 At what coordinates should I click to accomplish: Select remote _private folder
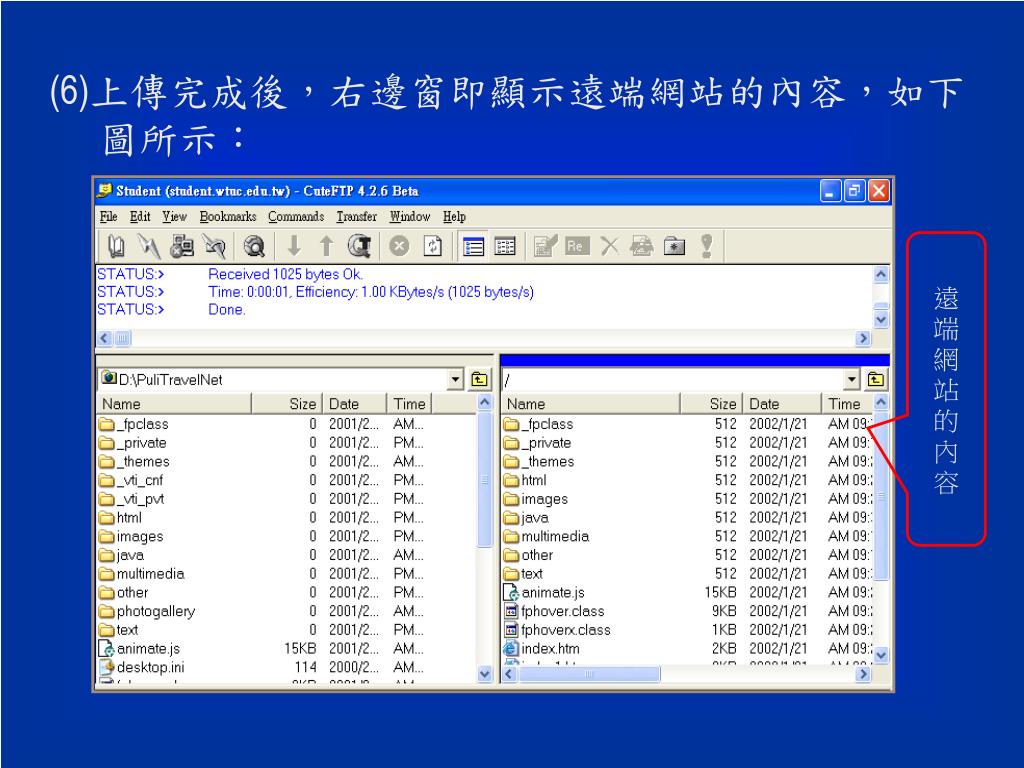click(538, 443)
